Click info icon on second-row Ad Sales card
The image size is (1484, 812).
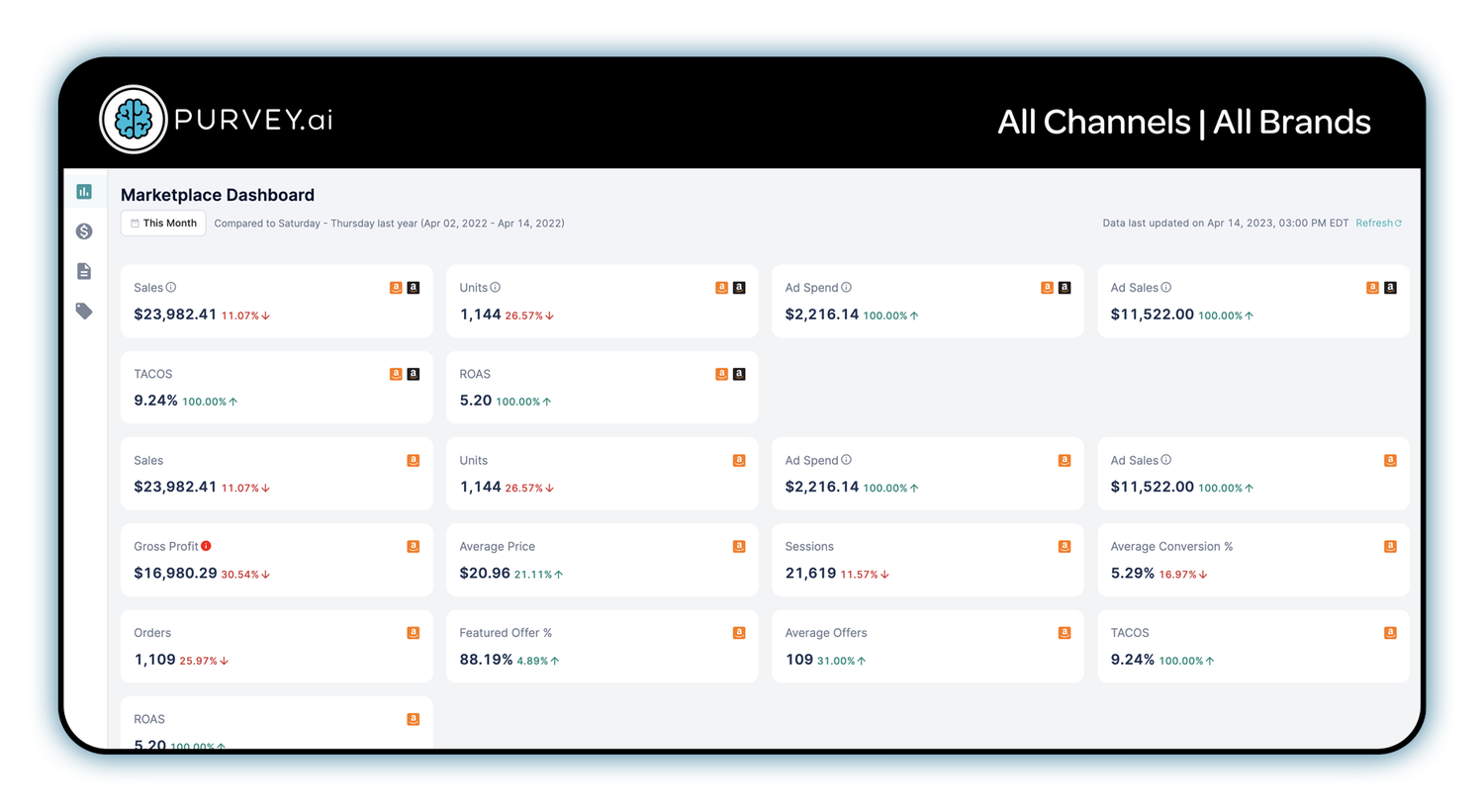pyautogui.click(x=1166, y=460)
